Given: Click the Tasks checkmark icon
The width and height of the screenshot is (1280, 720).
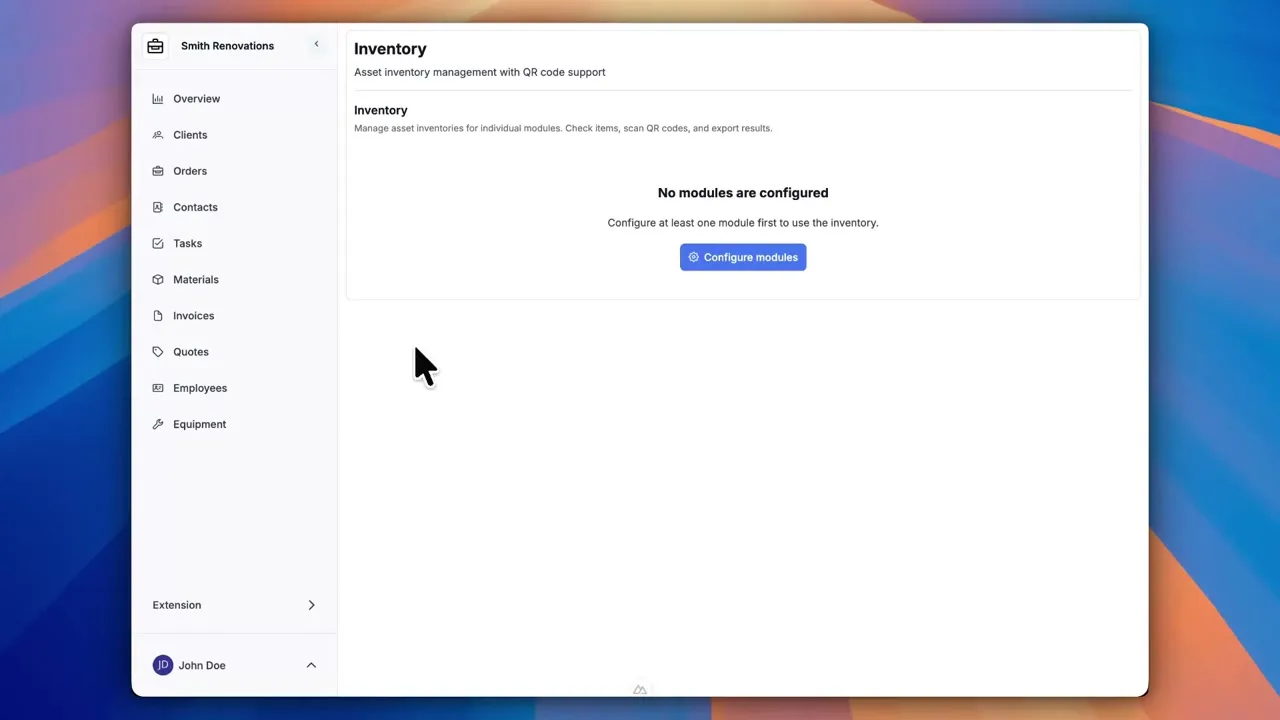Looking at the screenshot, I should [158, 243].
